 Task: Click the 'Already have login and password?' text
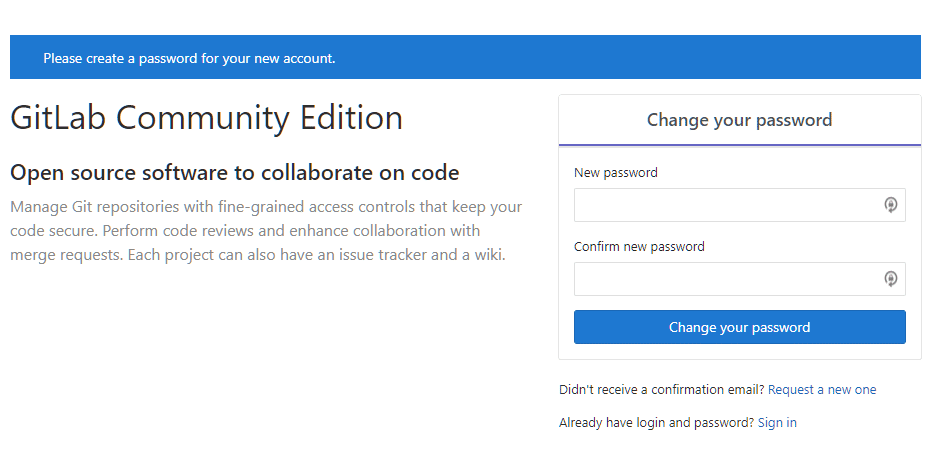pos(656,423)
